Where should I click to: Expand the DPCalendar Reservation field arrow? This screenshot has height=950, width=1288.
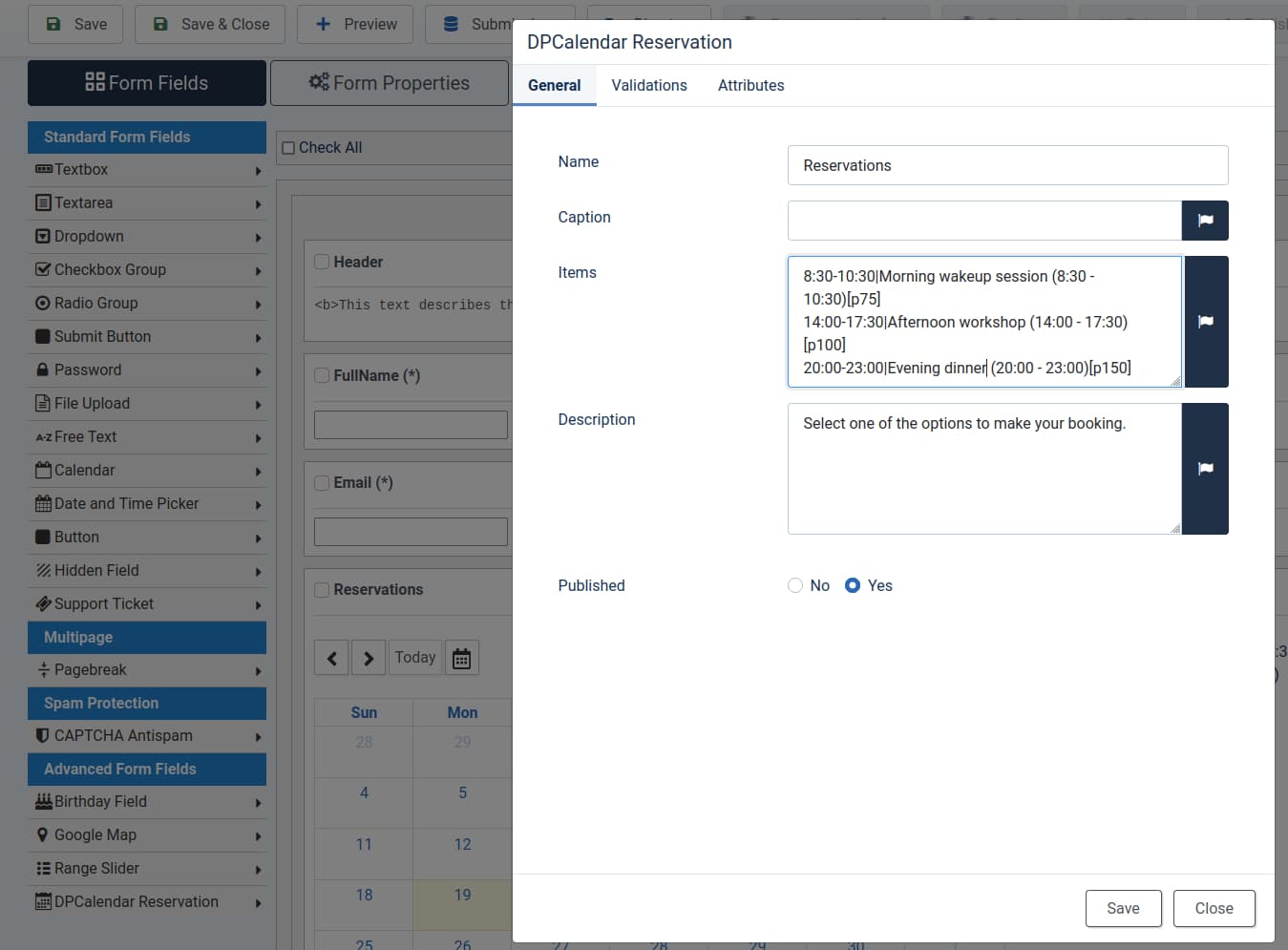pos(258,903)
